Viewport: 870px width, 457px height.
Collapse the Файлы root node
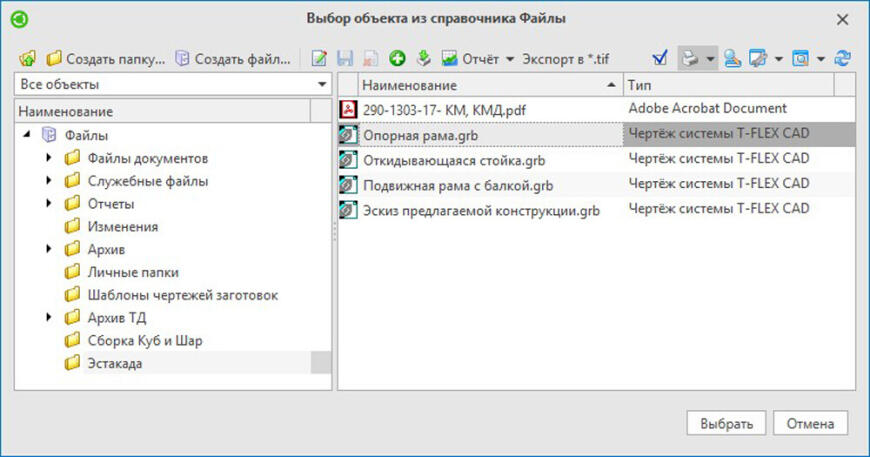click(27, 135)
